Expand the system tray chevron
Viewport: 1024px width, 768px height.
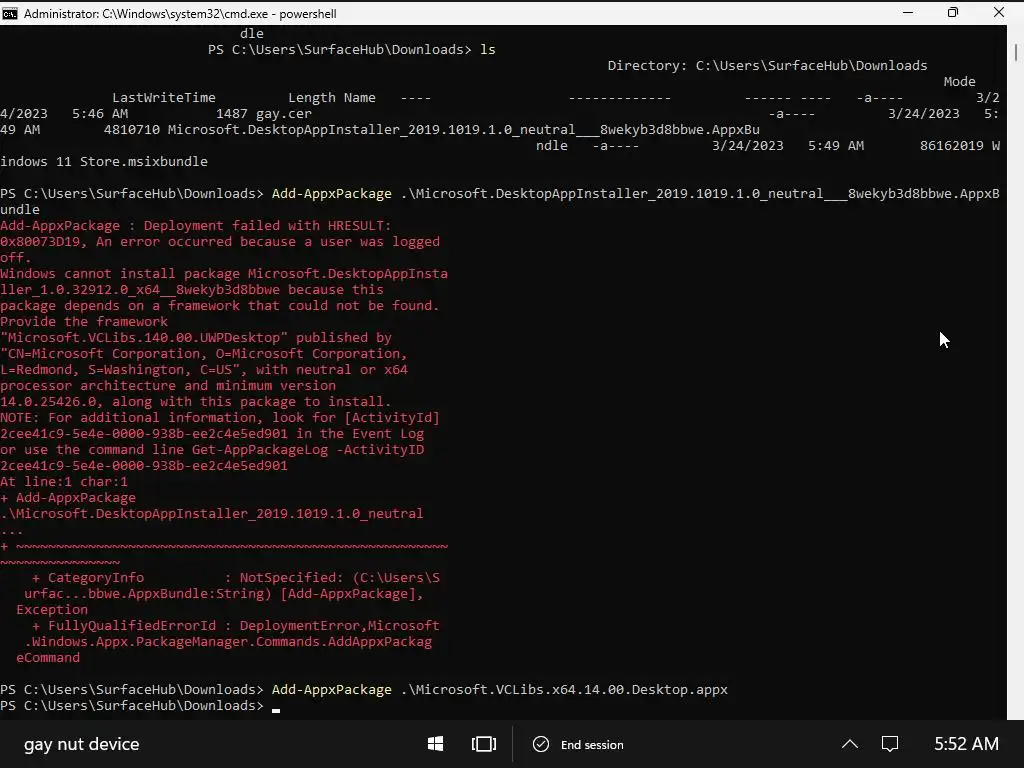point(850,744)
